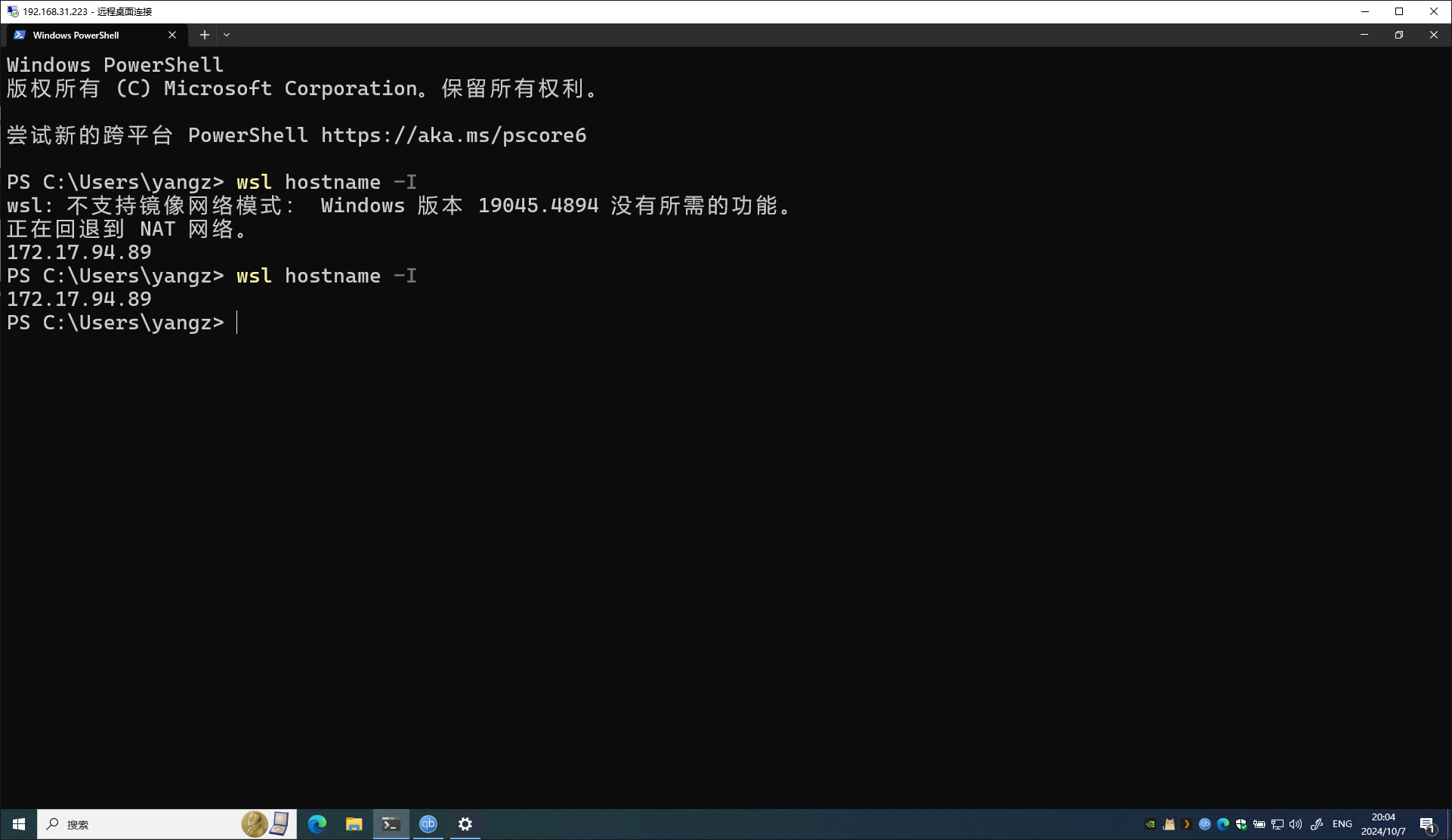
Task: Expand the new tab profile dropdown
Action: pyautogui.click(x=227, y=35)
